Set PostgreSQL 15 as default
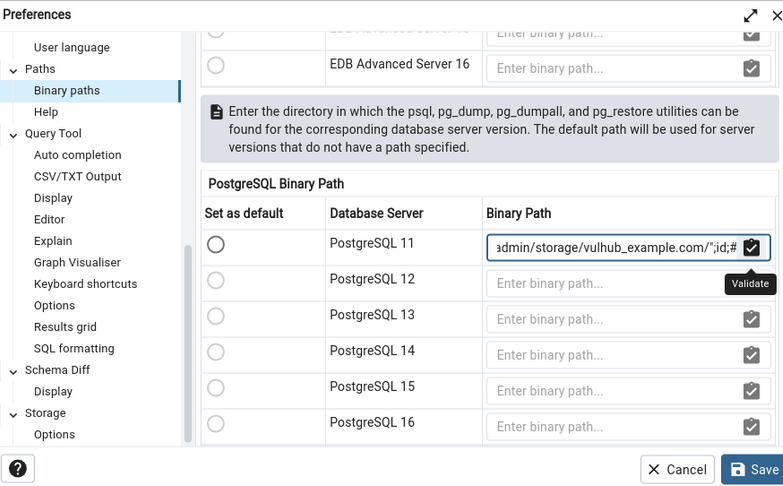This screenshot has width=783, height=486. click(216, 388)
